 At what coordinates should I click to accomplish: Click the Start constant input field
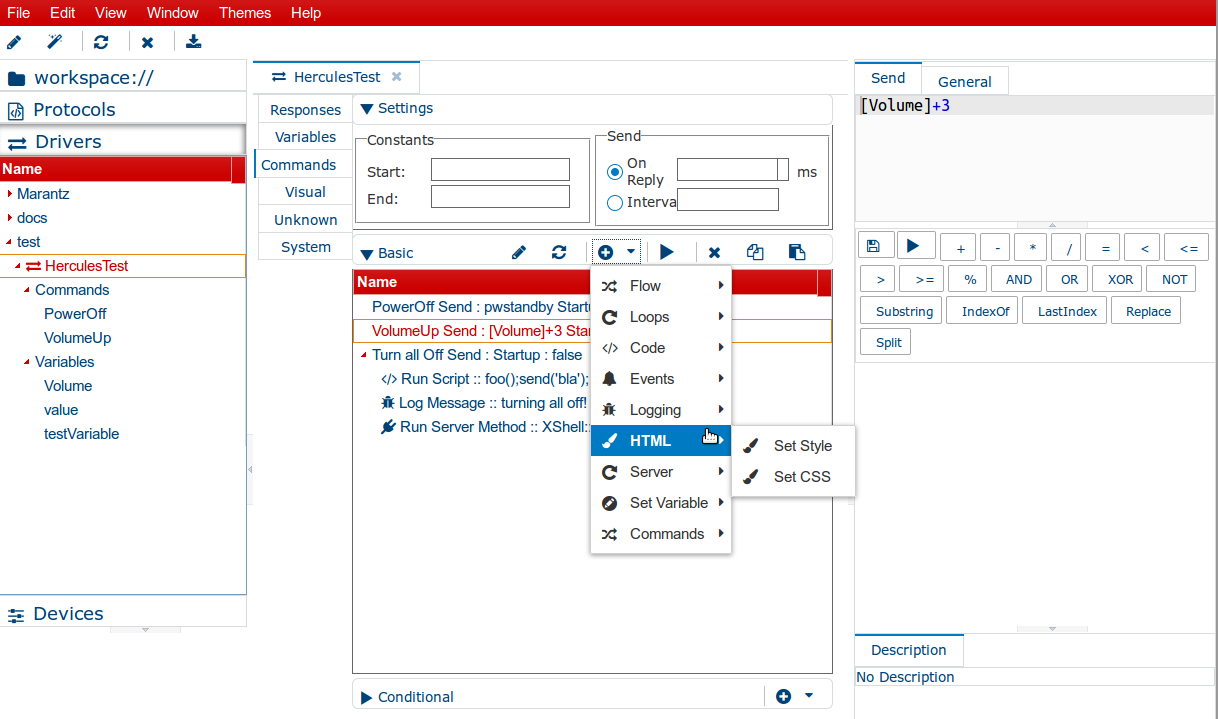500,170
